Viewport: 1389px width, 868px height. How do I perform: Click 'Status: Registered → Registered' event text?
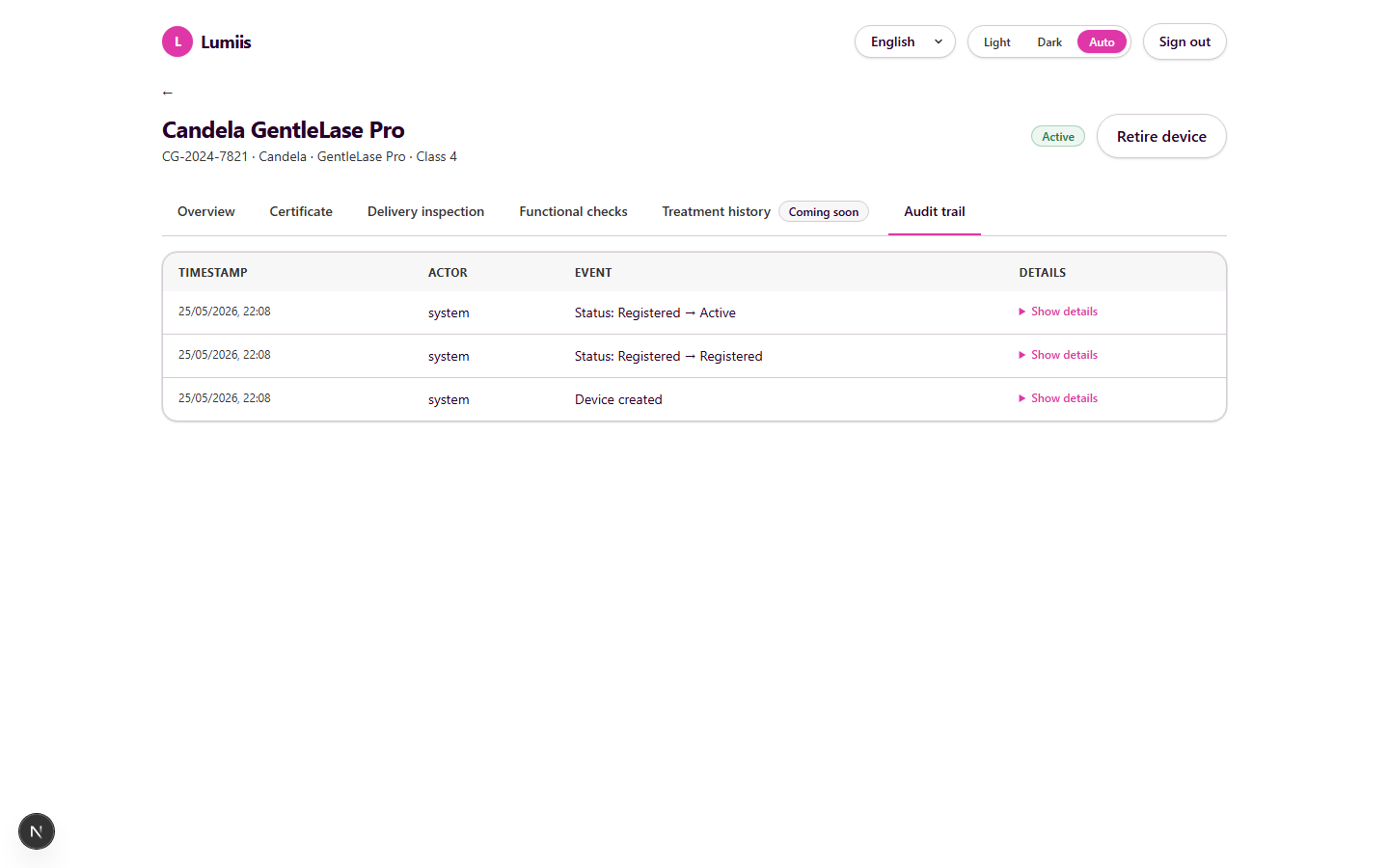668,356
